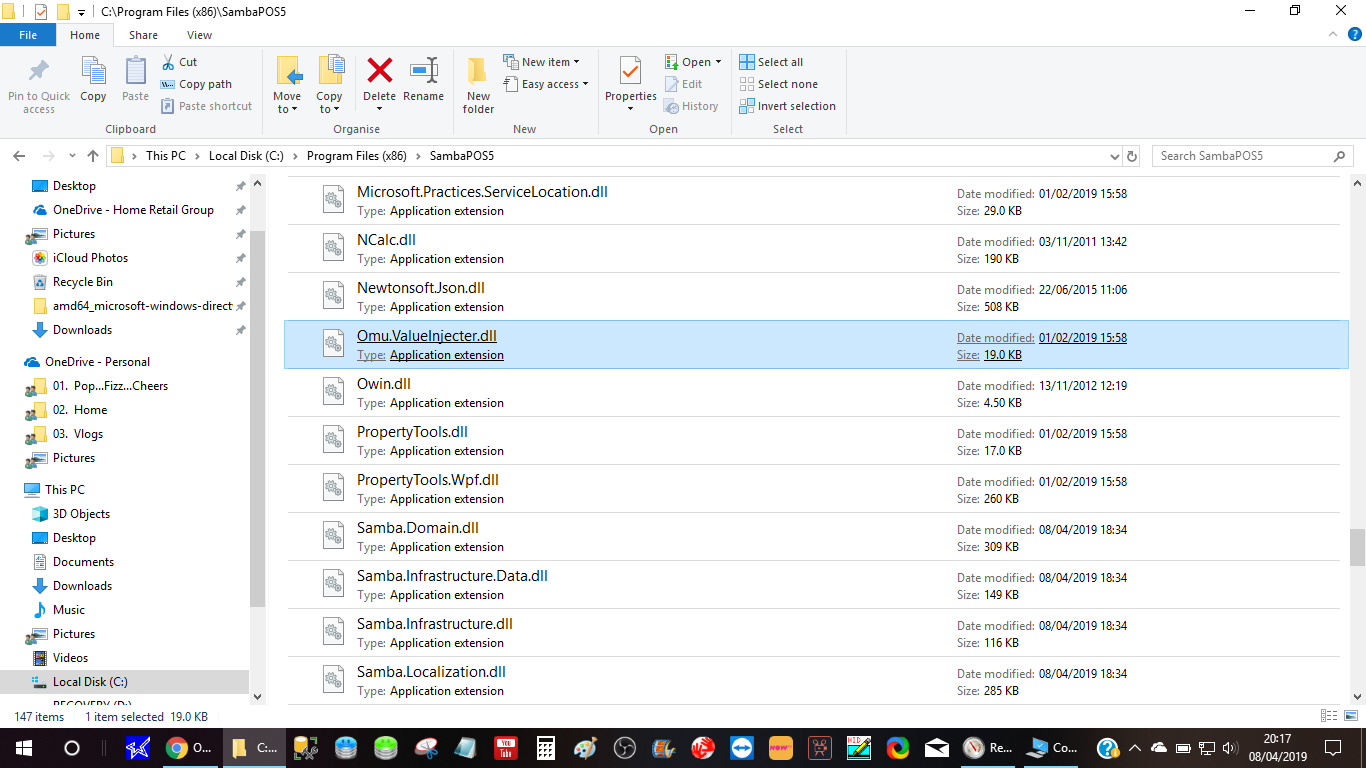Image resolution: width=1366 pixels, height=768 pixels.
Task: Pin to Quick access icon
Action: coord(39,82)
